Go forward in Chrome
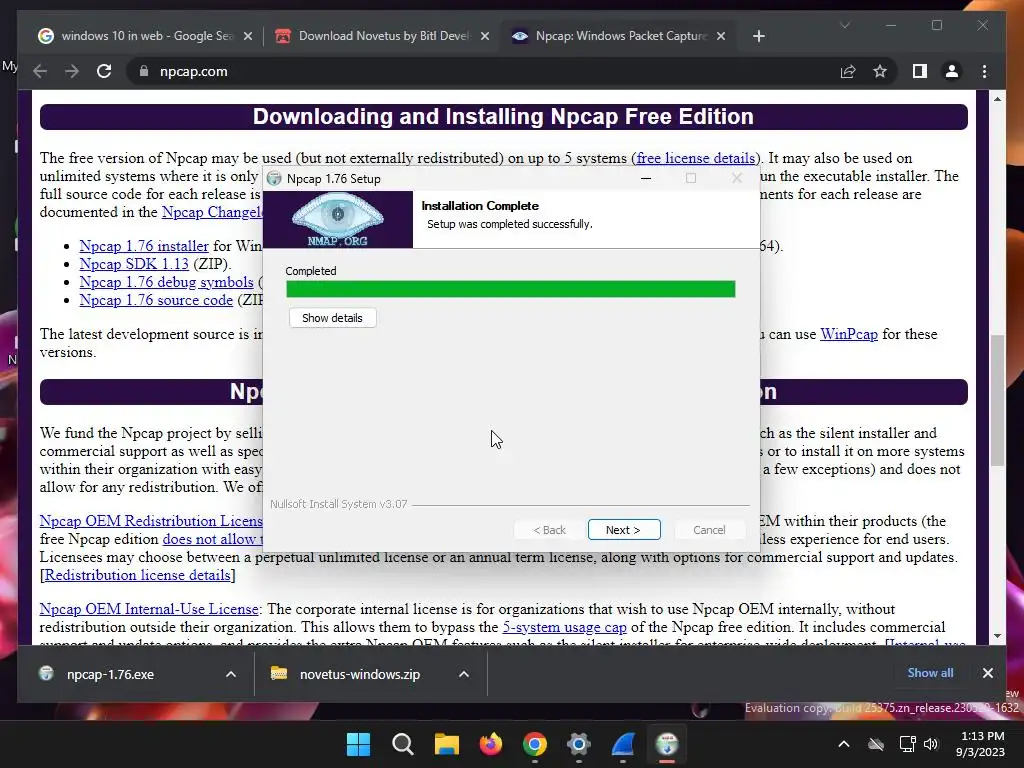 pos(72,71)
